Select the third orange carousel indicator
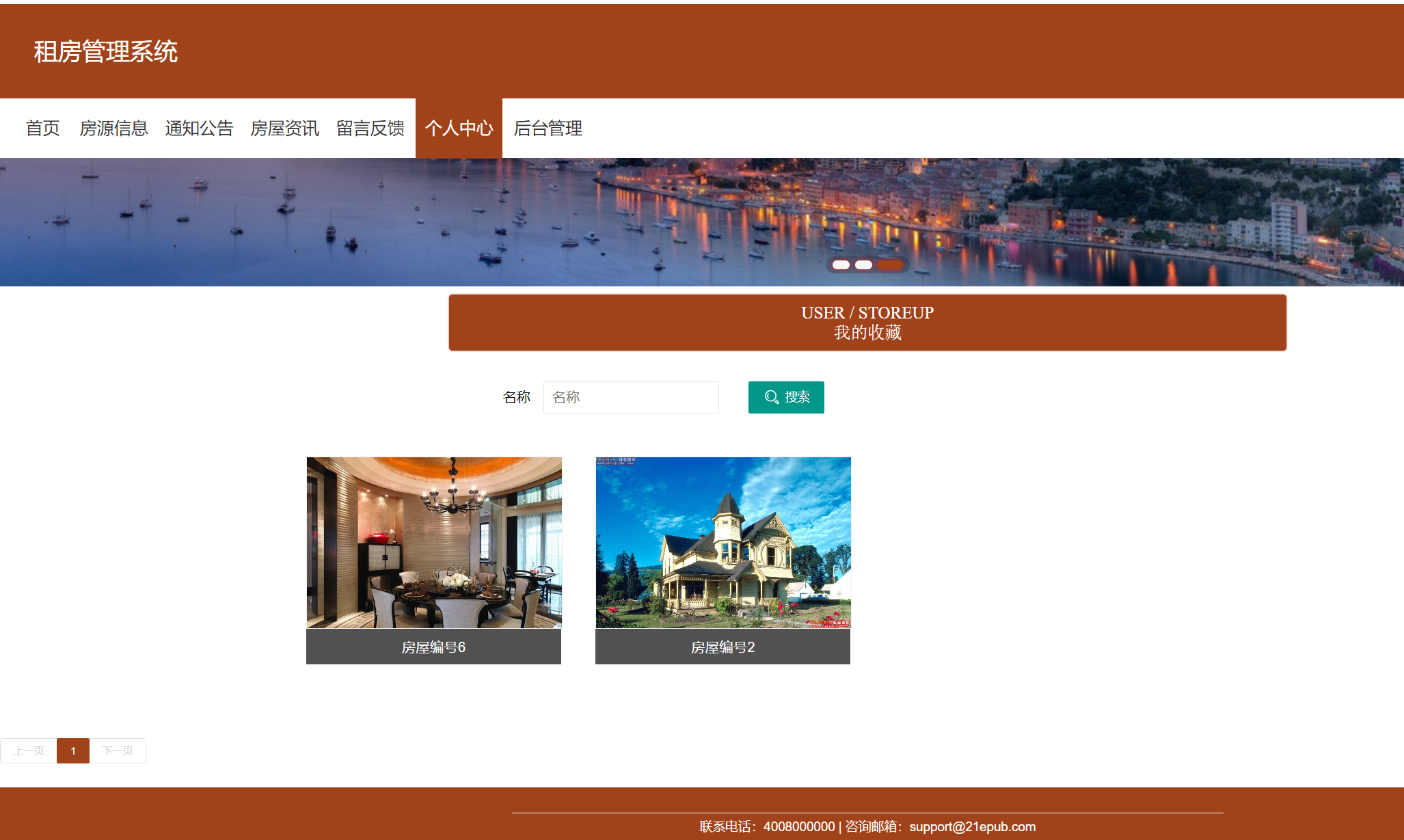The width and height of the screenshot is (1404, 840). point(890,265)
